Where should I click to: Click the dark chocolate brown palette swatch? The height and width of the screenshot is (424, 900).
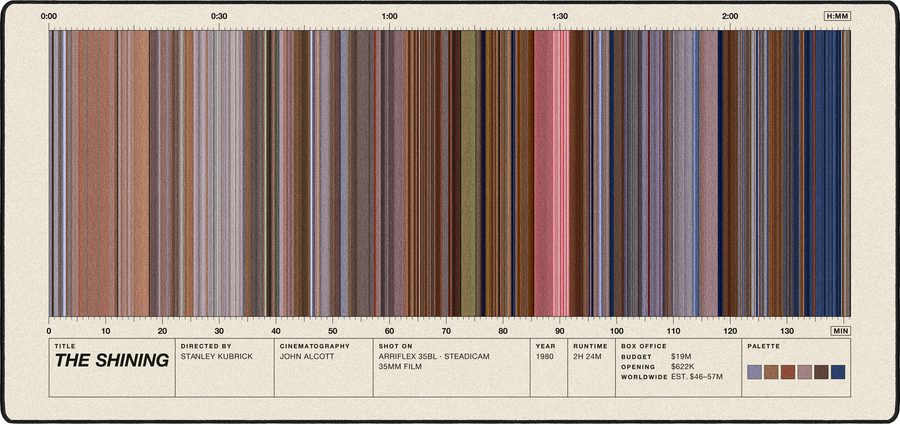pyautogui.click(x=821, y=372)
